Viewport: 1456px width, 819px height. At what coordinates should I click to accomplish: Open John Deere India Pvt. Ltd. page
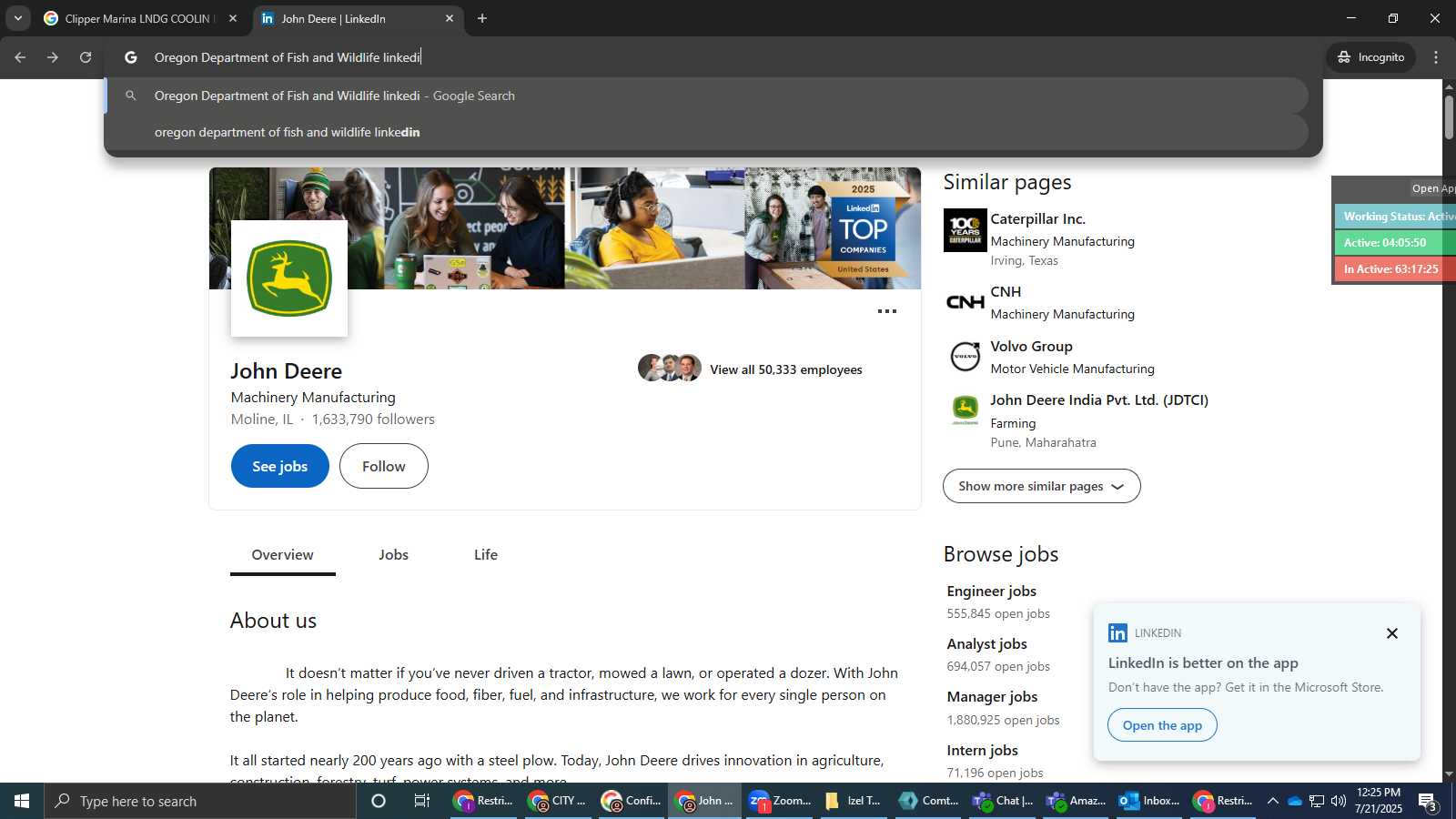pyautogui.click(x=1099, y=400)
